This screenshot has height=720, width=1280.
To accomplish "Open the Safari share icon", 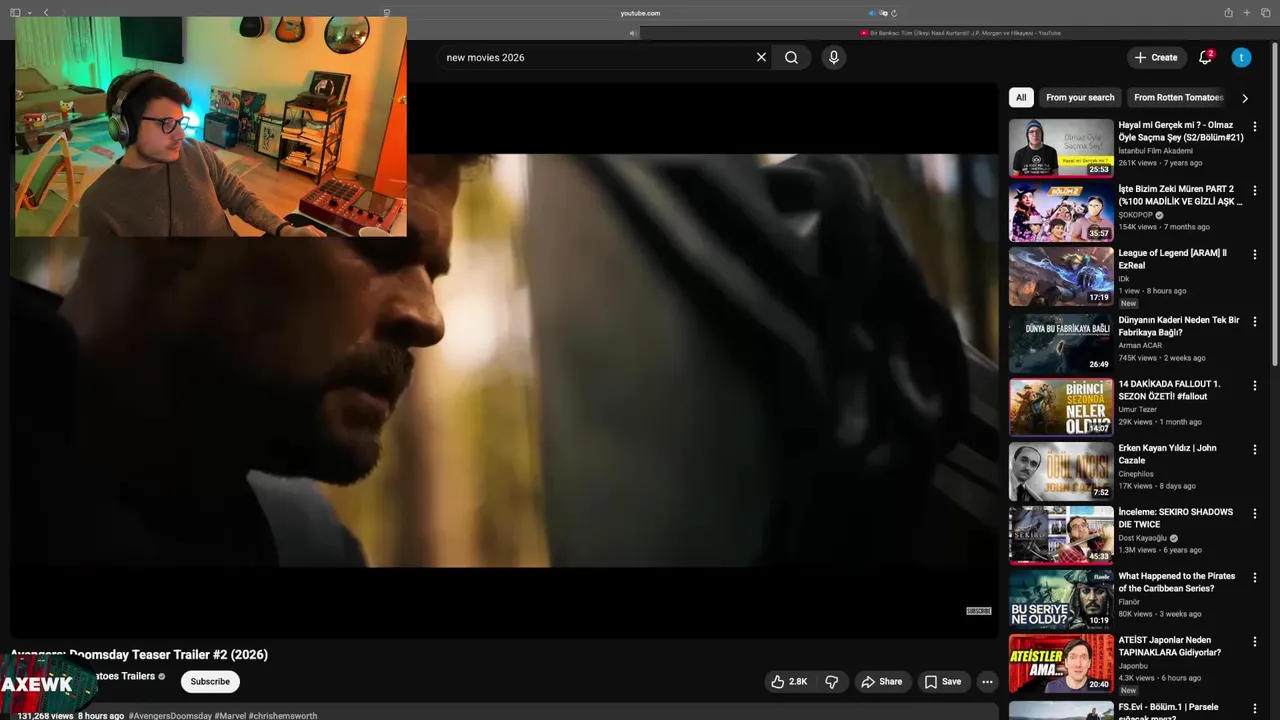I will [1228, 13].
